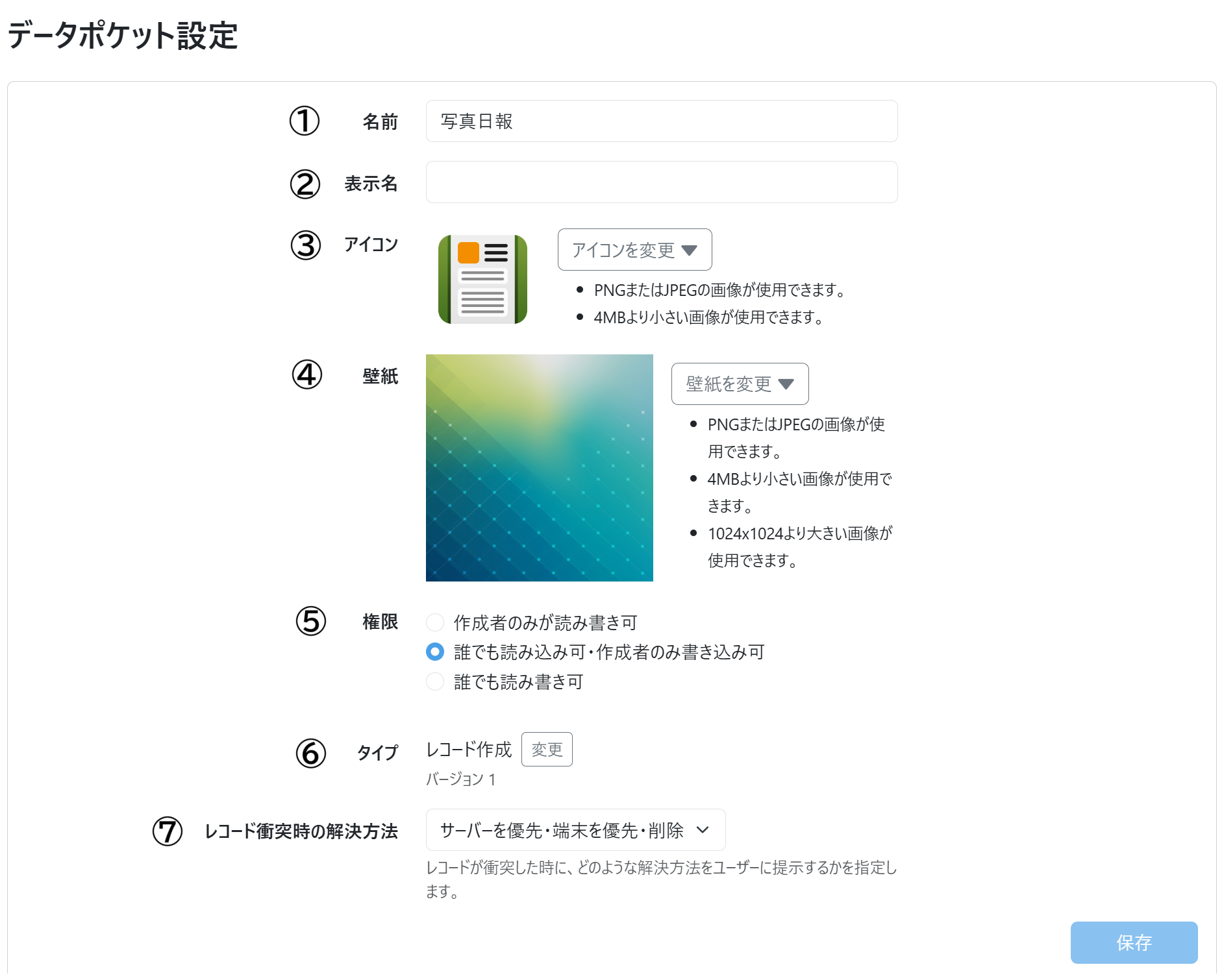This screenshot has height=980, width=1224.
Task: Click the レコード衝突時の解決方法 label
Action: point(301,831)
